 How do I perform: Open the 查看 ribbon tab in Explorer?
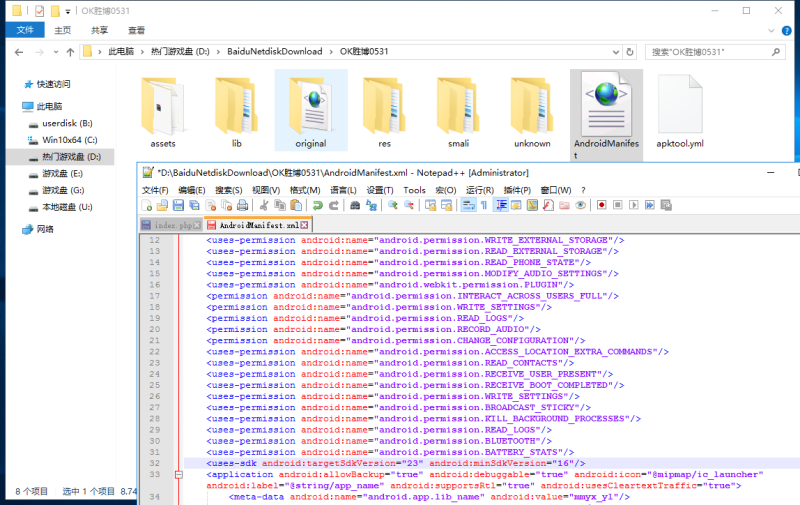click(136, 30)
